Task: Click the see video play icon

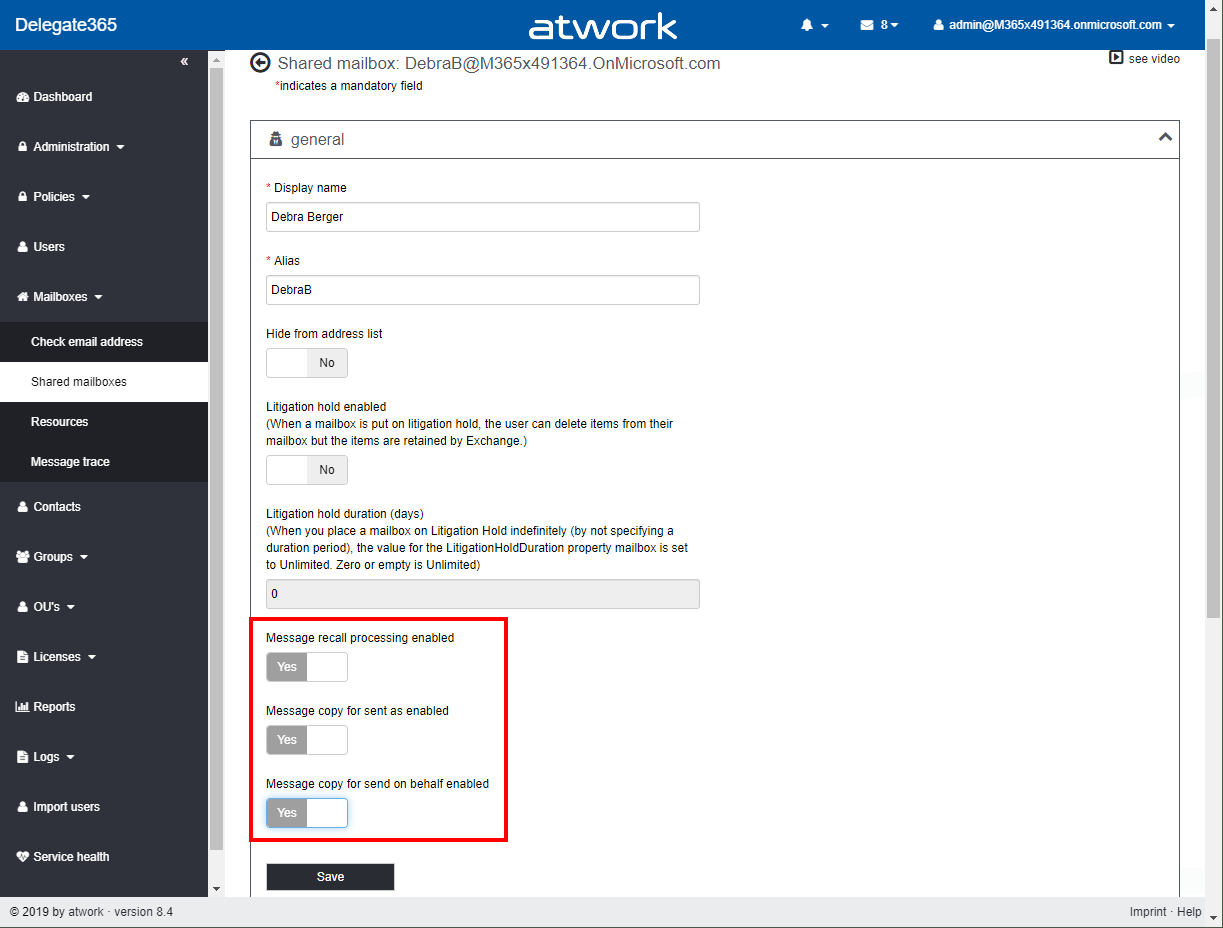Action: point(1116,58)
